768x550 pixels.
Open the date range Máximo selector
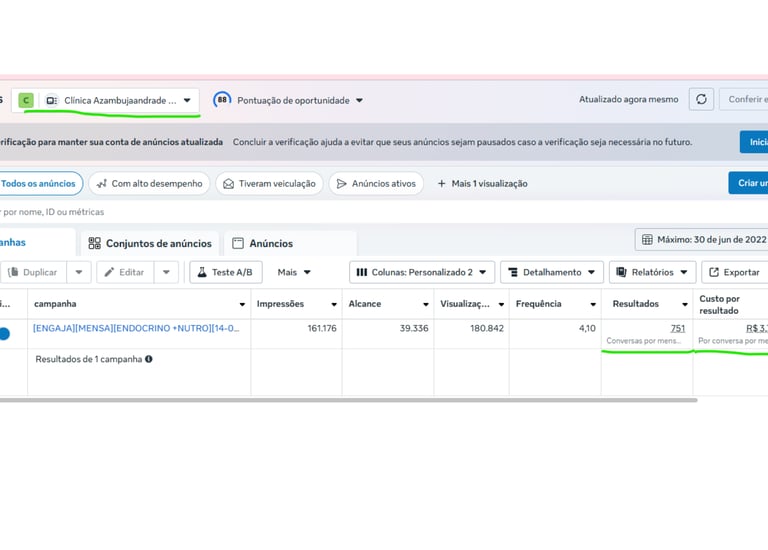[701, 239]
